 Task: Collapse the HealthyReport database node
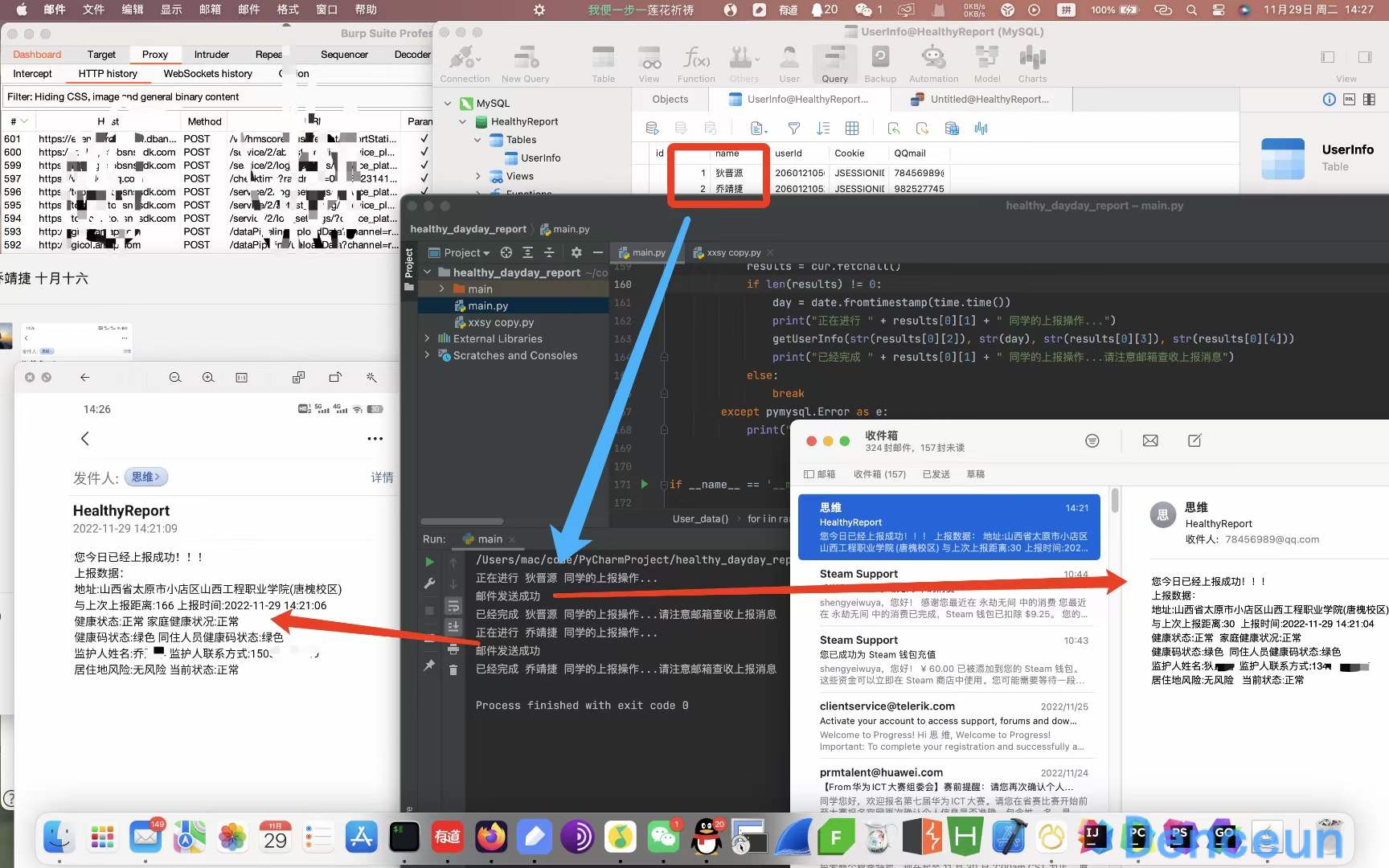pos(462,122)
